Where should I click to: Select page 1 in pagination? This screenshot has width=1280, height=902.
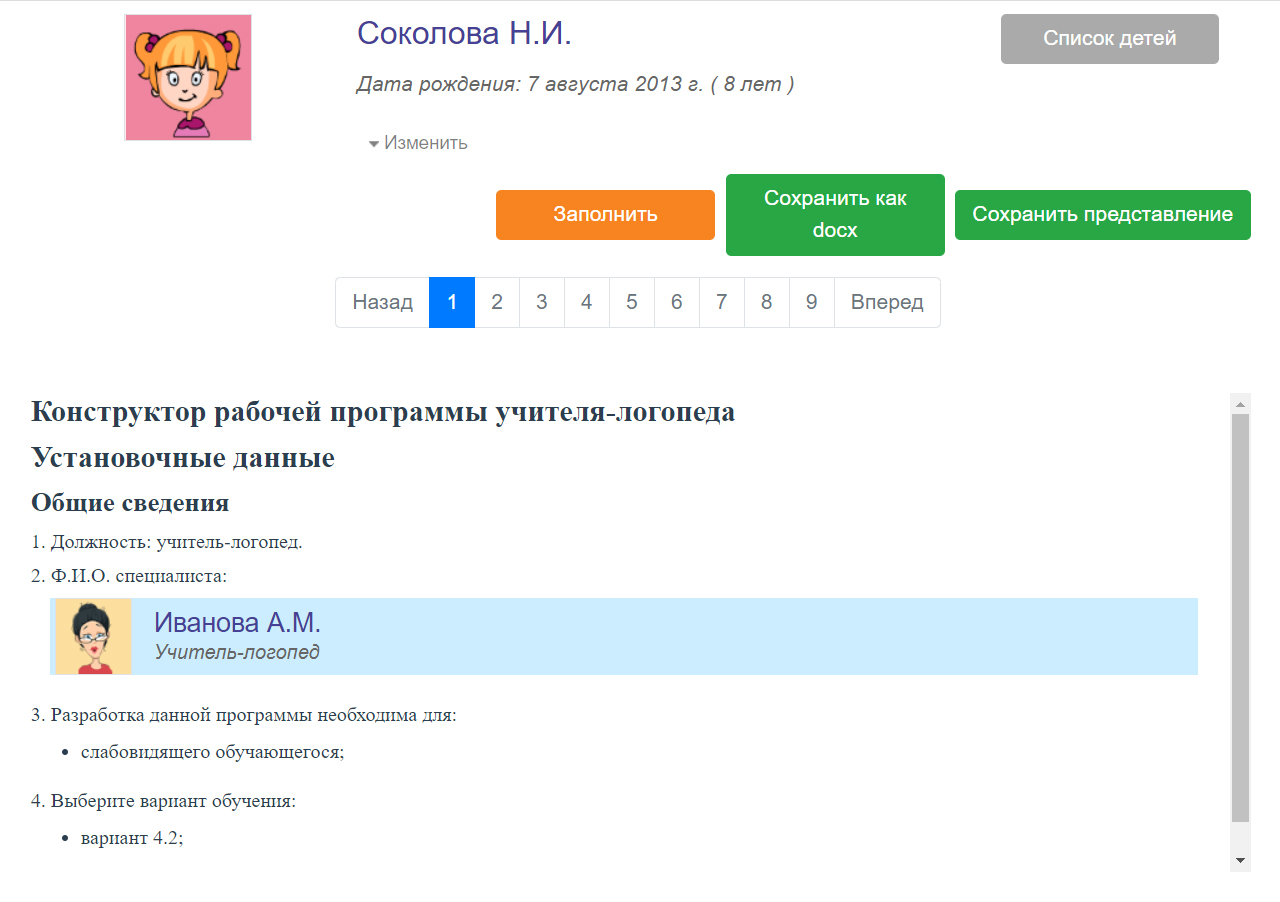(452, 302)
